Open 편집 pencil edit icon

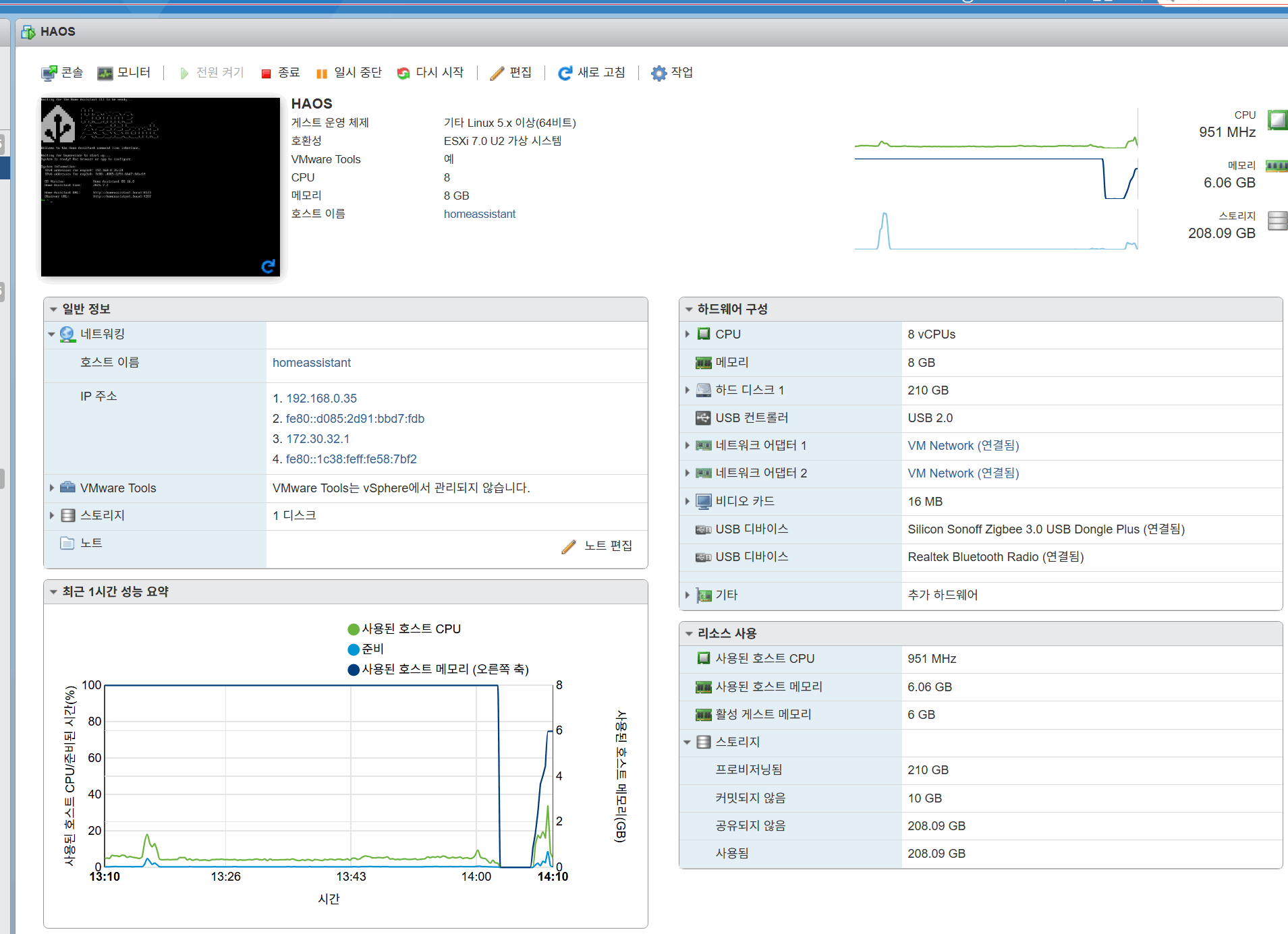497,74
